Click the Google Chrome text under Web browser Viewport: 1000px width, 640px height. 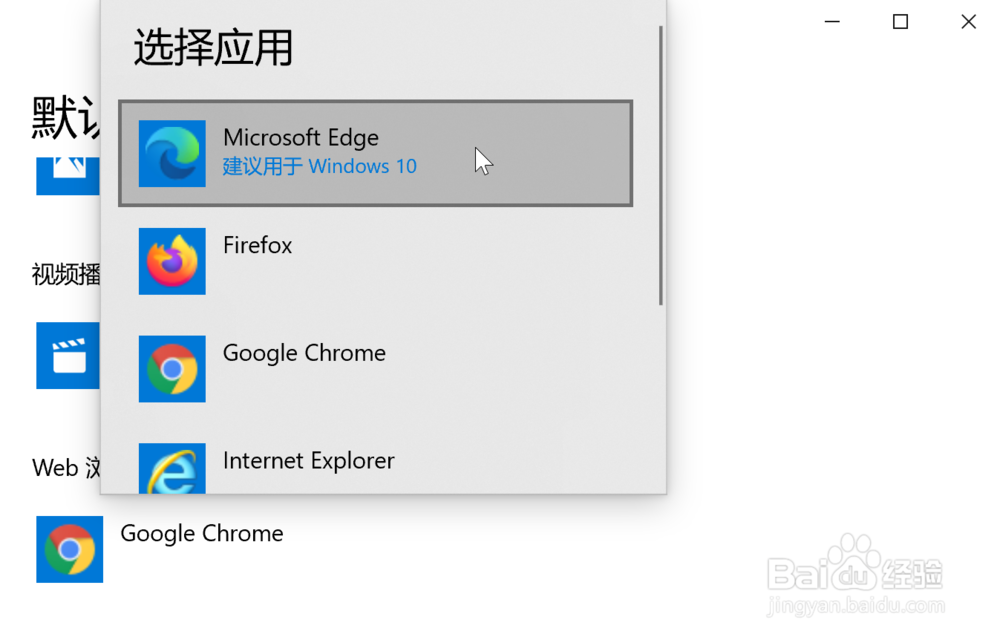point(202,534)
